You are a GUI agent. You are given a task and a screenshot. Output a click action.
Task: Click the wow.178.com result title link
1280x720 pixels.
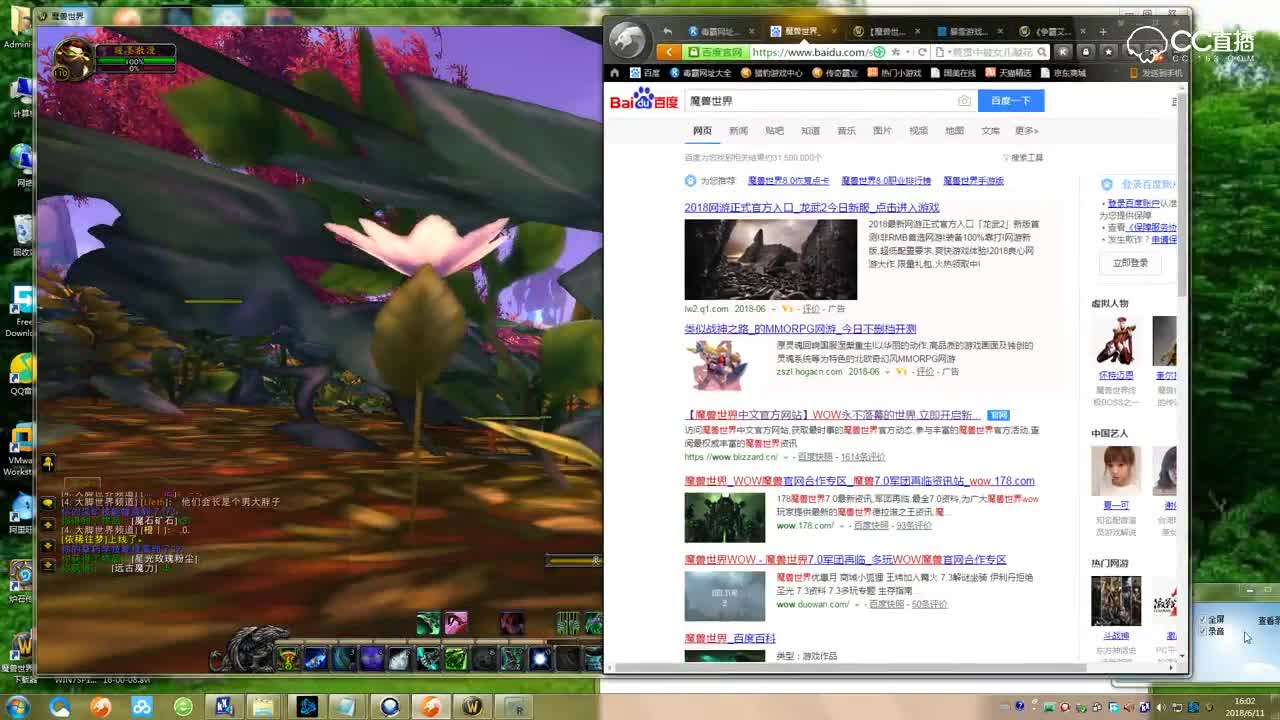click(860, 481)
